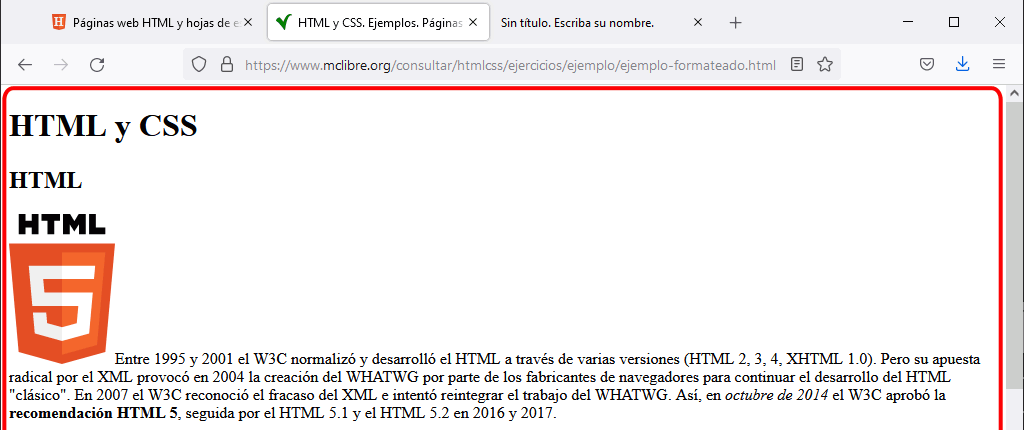Select the 'HTML y CSS. Ejemplos' tab

[379, 23]
